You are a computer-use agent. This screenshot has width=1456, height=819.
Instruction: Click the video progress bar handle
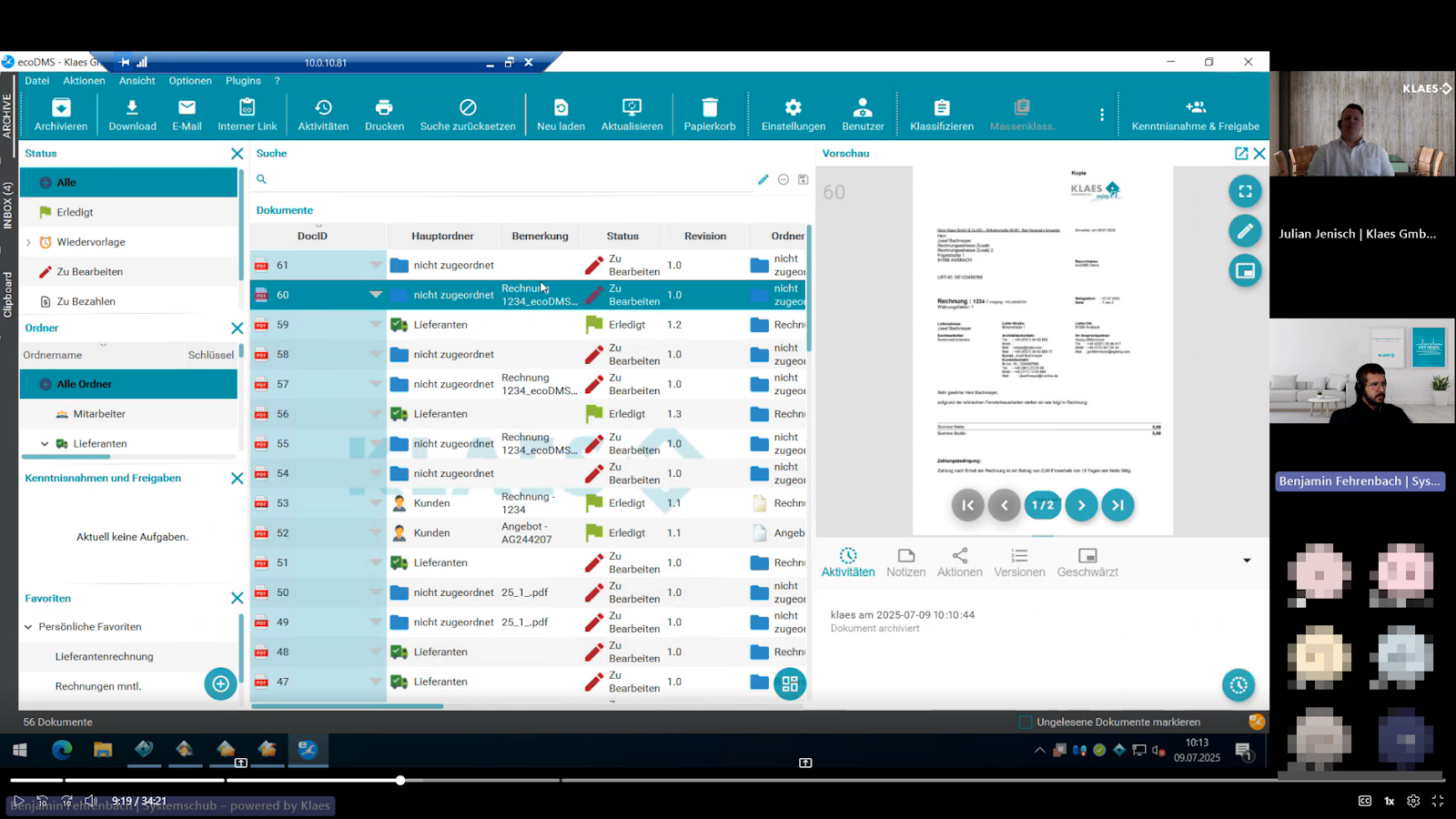[400, 780]
